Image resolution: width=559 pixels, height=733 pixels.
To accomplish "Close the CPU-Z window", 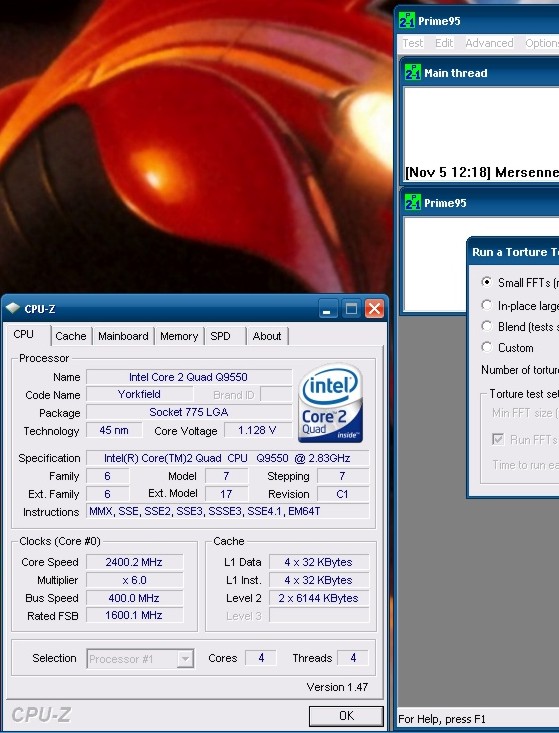I will pos(374,309).
